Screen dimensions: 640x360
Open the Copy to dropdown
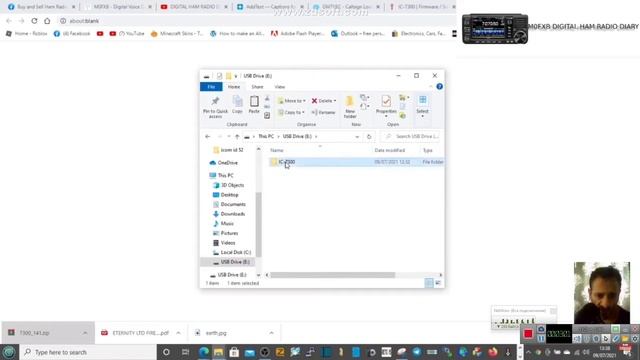click(x=291, y=112)
